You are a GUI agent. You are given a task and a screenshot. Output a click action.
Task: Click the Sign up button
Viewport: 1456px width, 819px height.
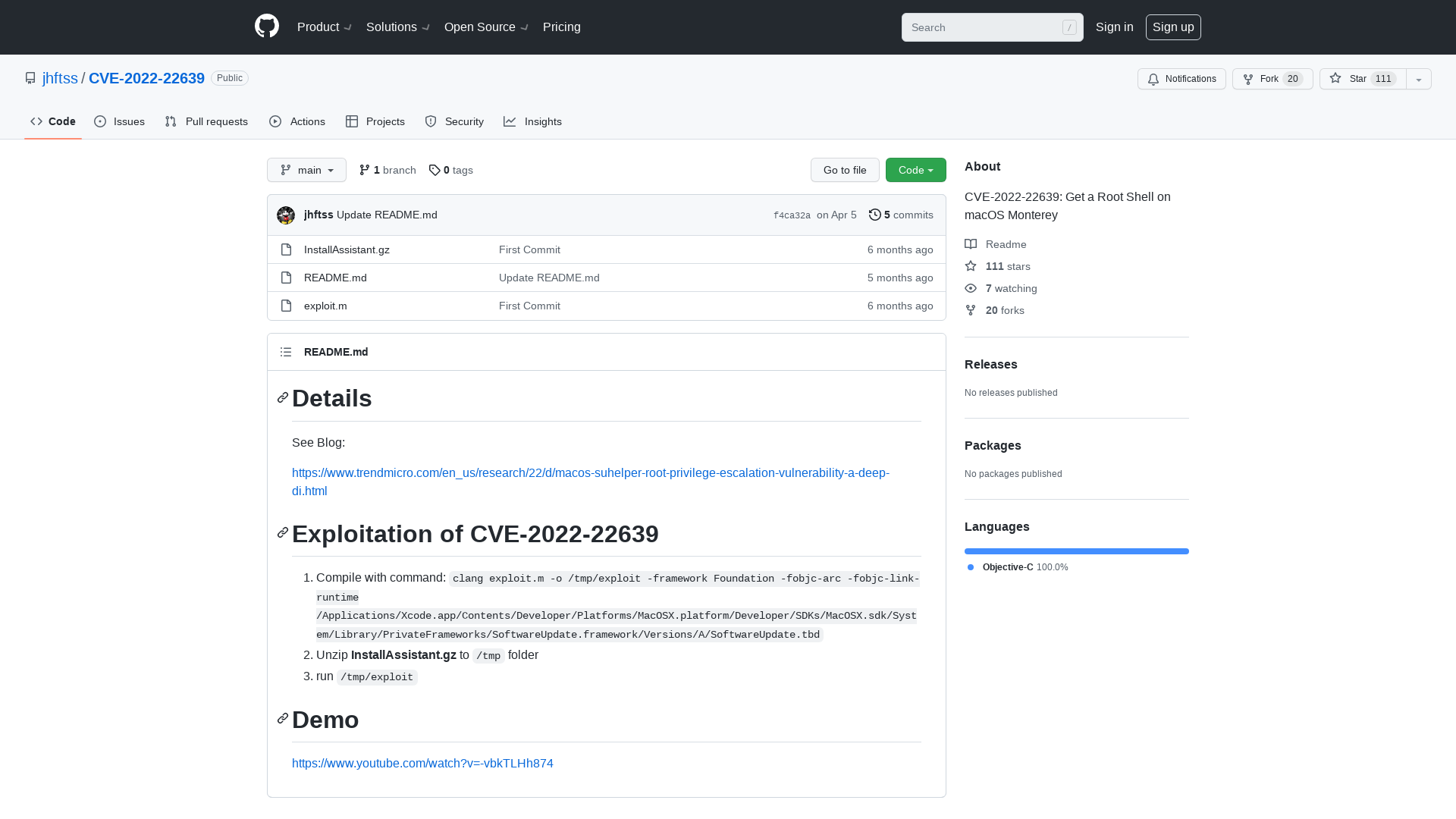point(1173,27)
